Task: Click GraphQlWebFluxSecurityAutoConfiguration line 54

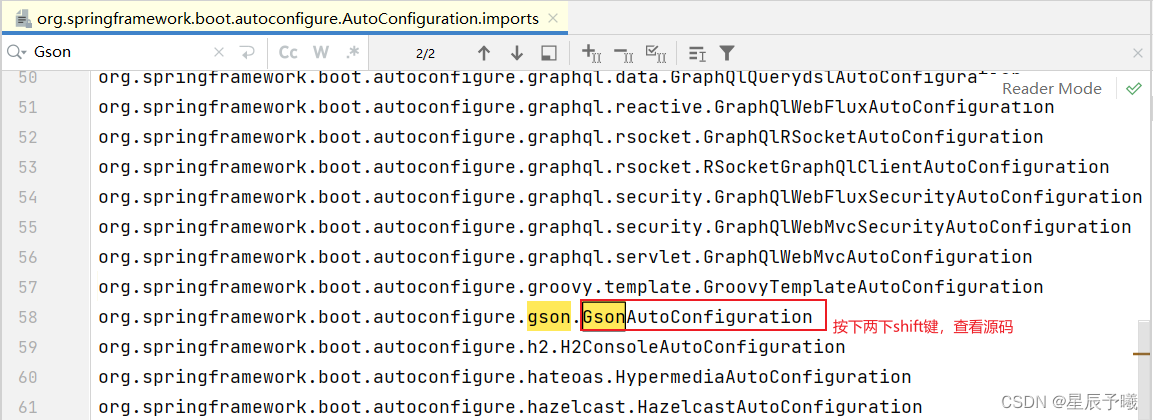Action: (928, 196)
